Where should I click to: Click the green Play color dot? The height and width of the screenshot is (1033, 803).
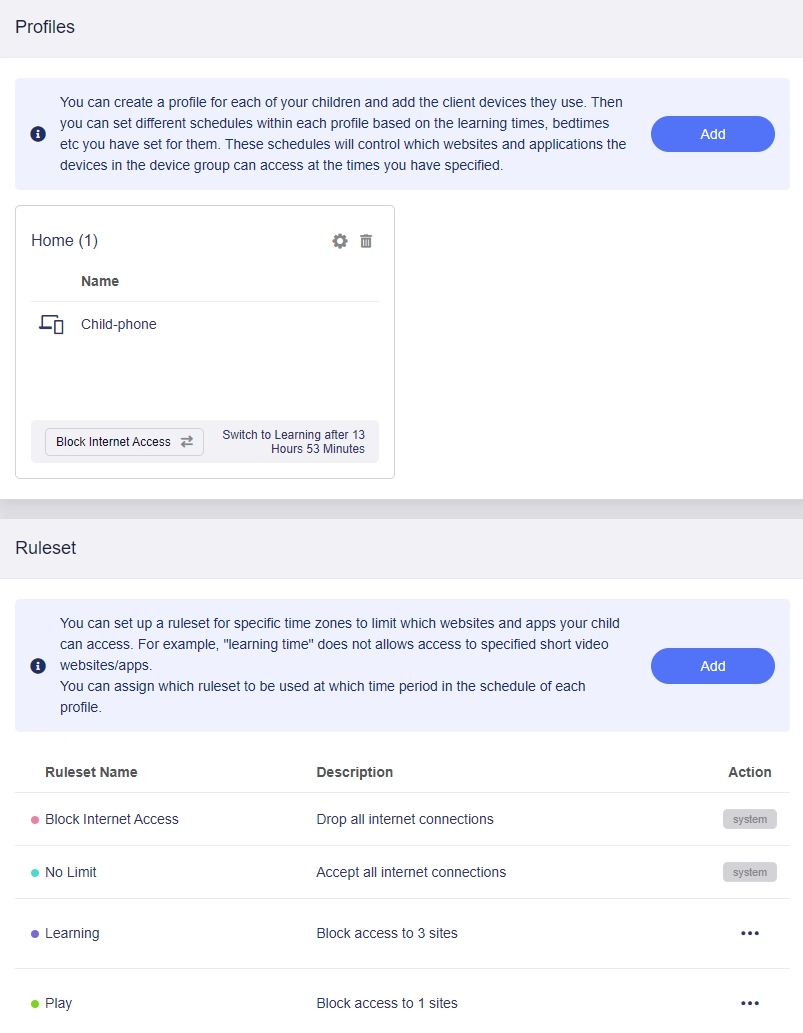pyautogui.click(x=35, y=1003)
